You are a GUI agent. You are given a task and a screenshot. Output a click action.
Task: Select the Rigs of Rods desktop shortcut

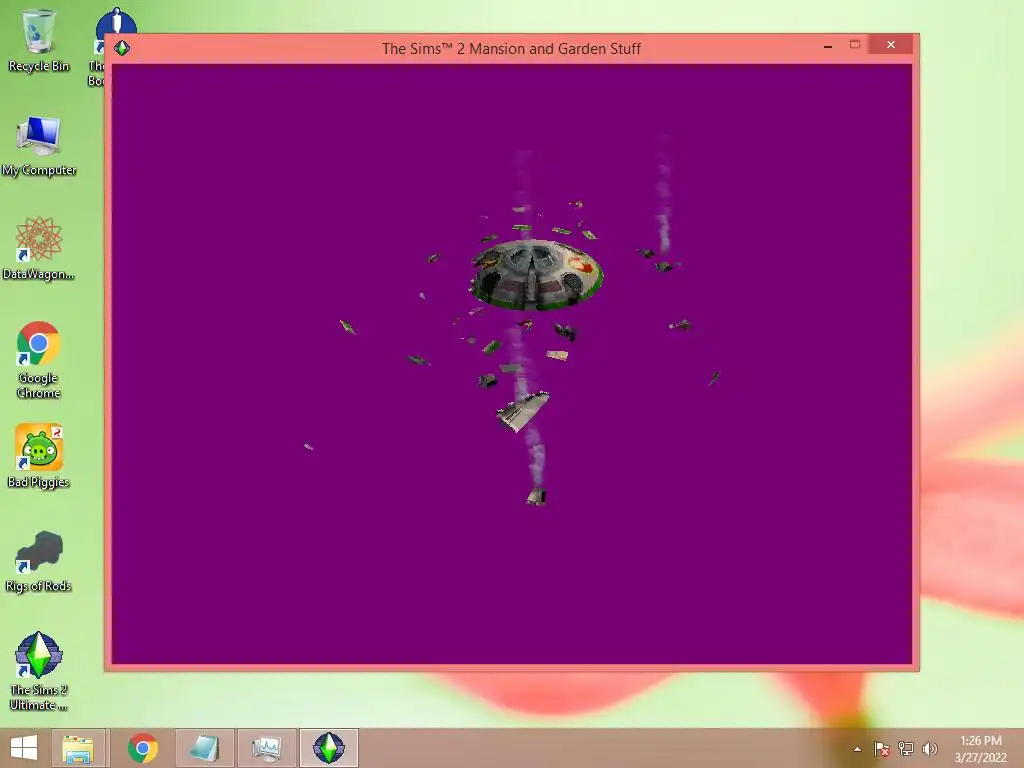(x=39, y=562)
